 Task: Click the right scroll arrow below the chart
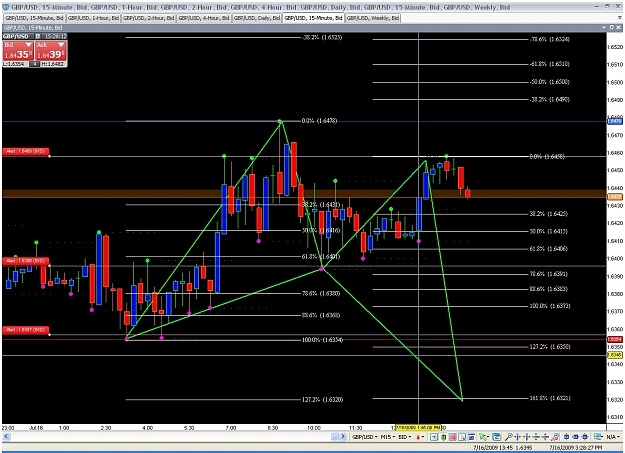pyautogui.click(x=343, y=437)
